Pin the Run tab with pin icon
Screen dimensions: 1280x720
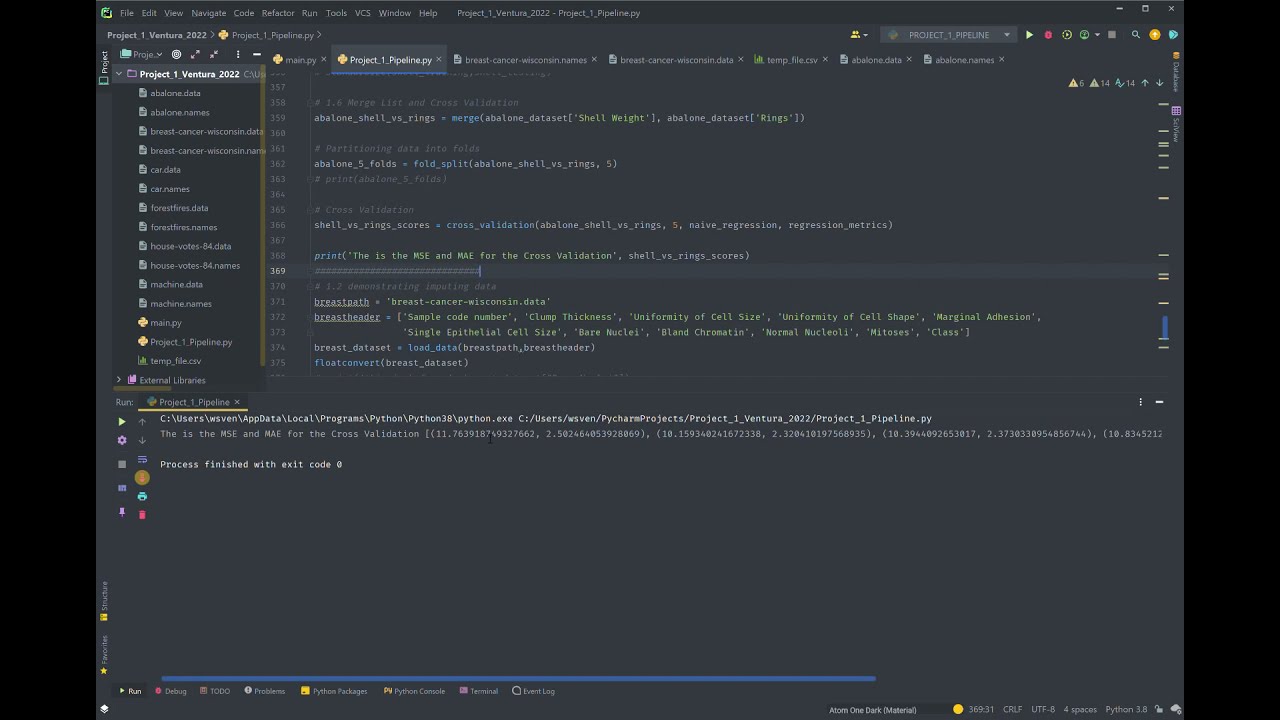click(x=122, y=511)
